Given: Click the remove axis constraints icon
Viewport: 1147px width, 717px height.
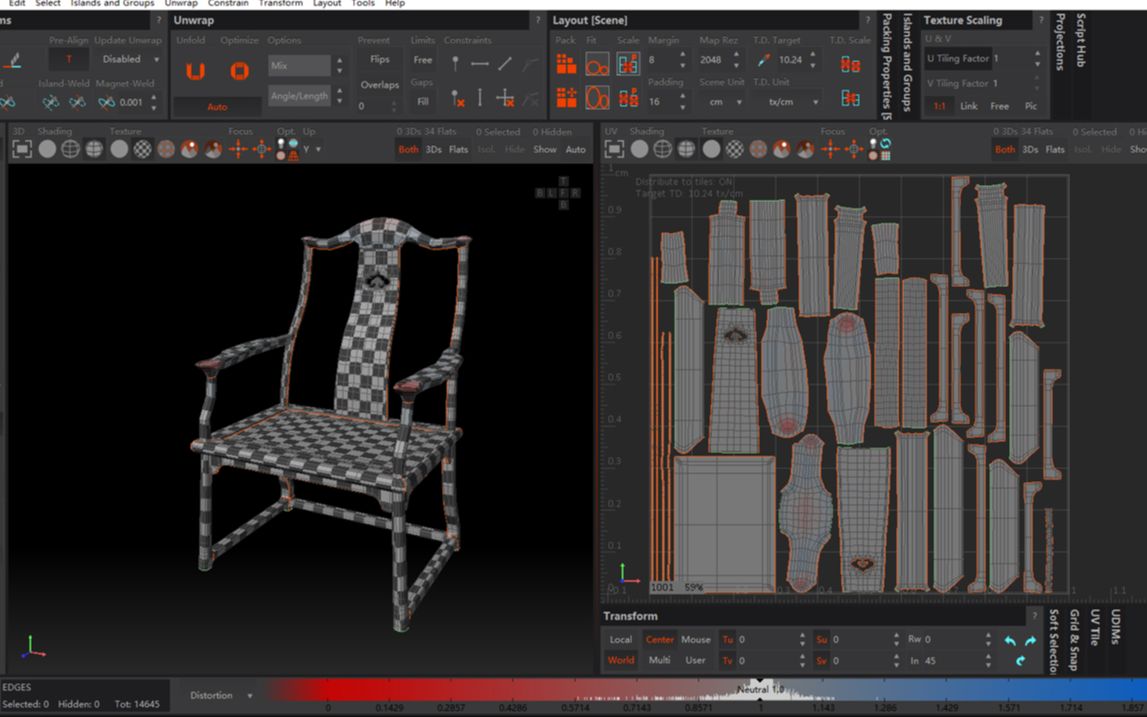Looking at the screenshot, I should pyautogui.click(x=505, y=98).
